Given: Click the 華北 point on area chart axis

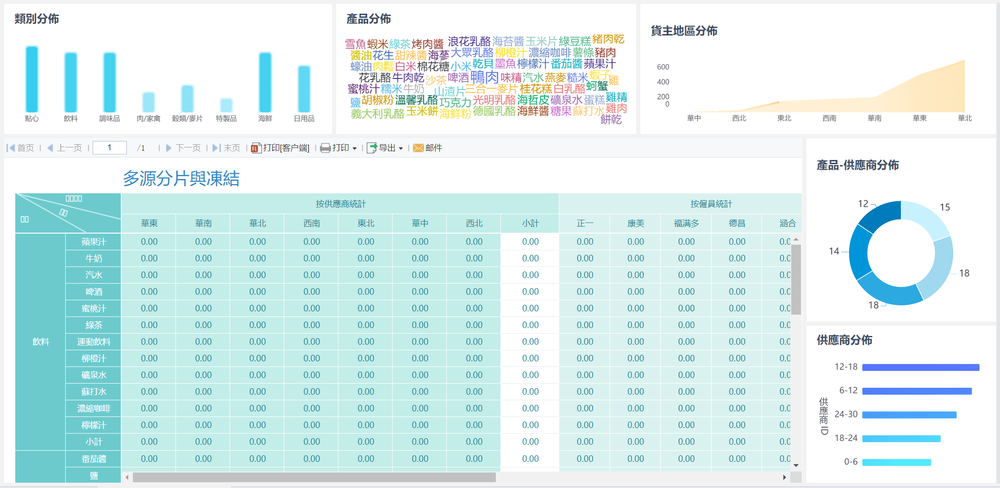Looking at the screenshot, I should point(965,118).
